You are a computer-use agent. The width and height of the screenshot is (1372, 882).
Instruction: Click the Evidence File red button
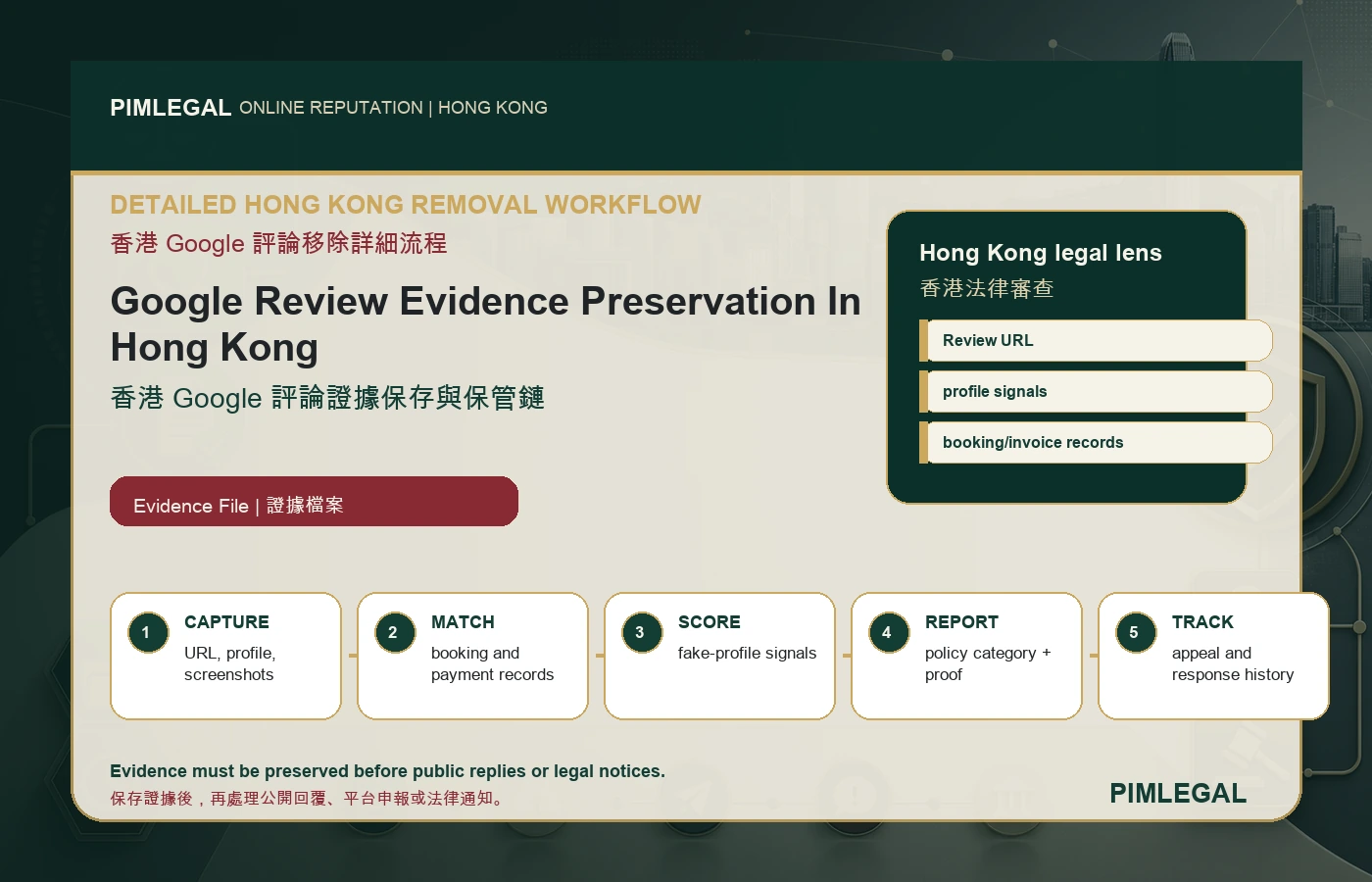point(314,502)
